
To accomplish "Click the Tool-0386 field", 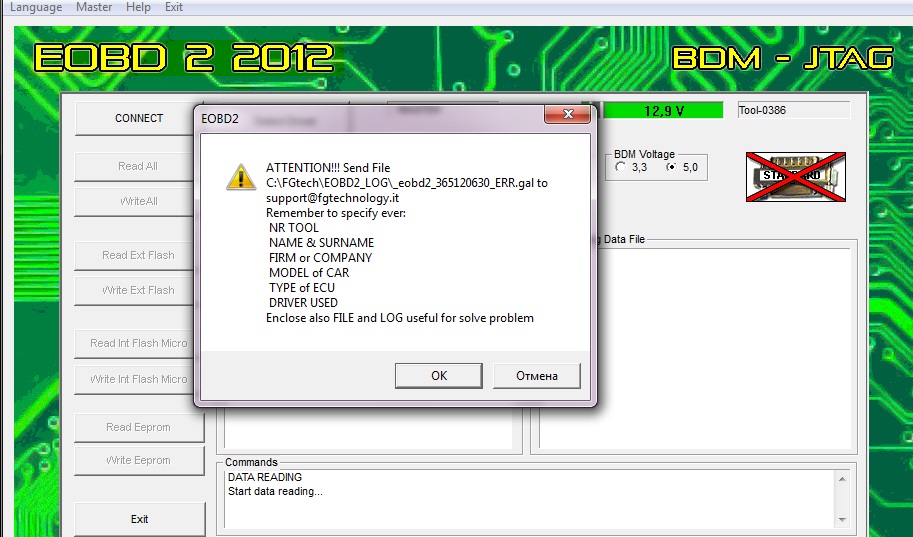I will [x=794, y=110].
